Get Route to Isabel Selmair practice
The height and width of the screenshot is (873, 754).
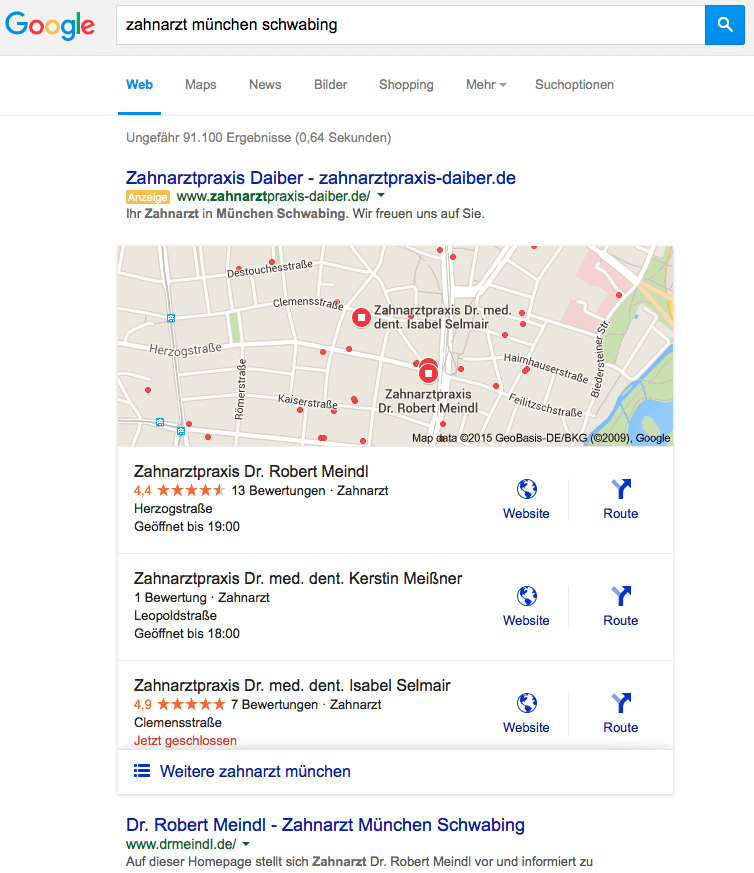(620, 713)
